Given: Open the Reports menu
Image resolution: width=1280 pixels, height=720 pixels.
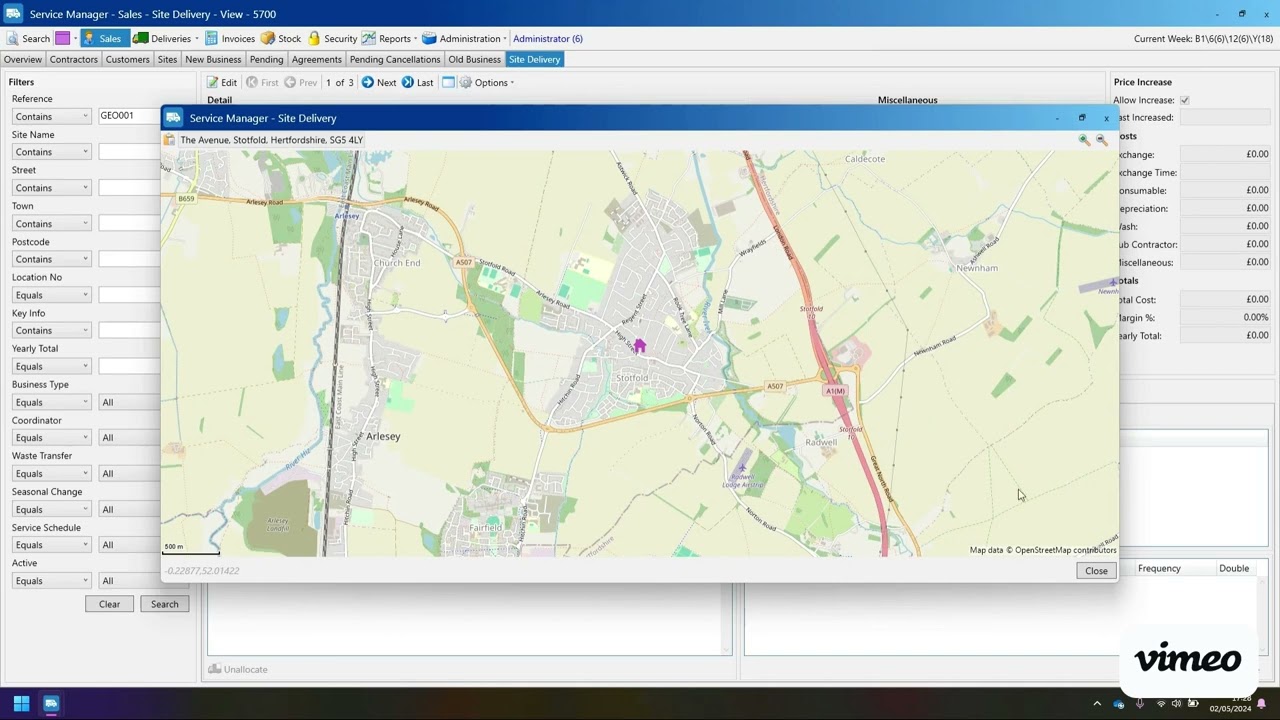Looking at the screenshot, I should coord(388,38).
